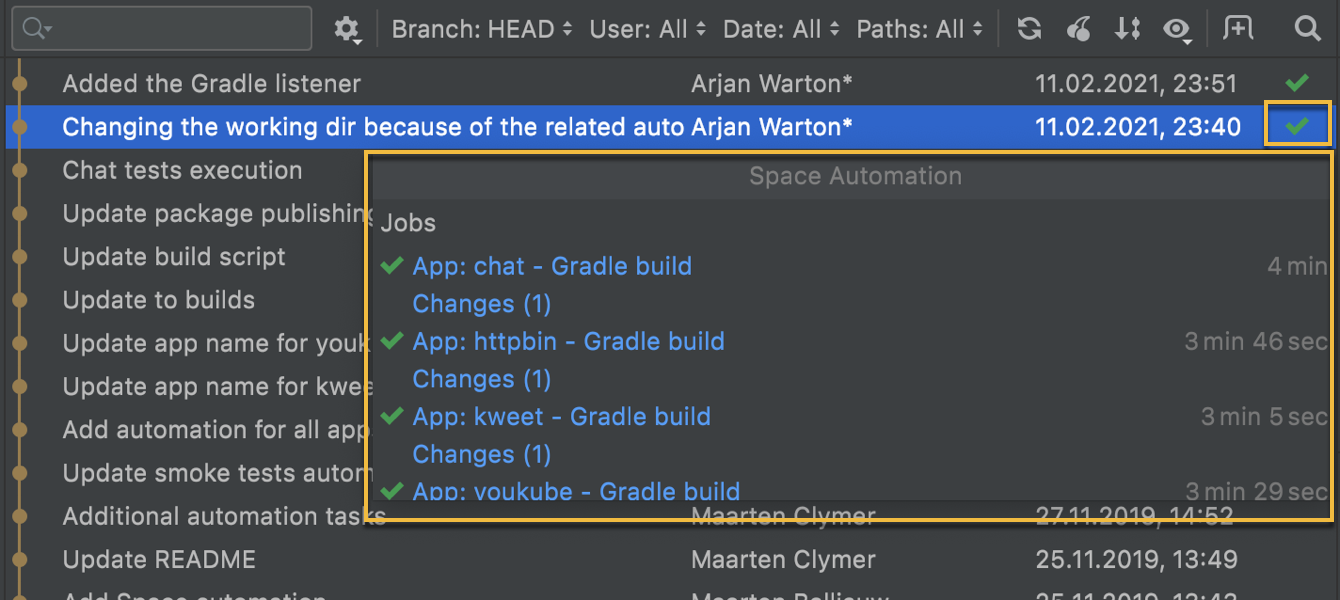Click the Refresh log icon
The width and height of the screenshot is (1340, 600).
click(1029, 29)
